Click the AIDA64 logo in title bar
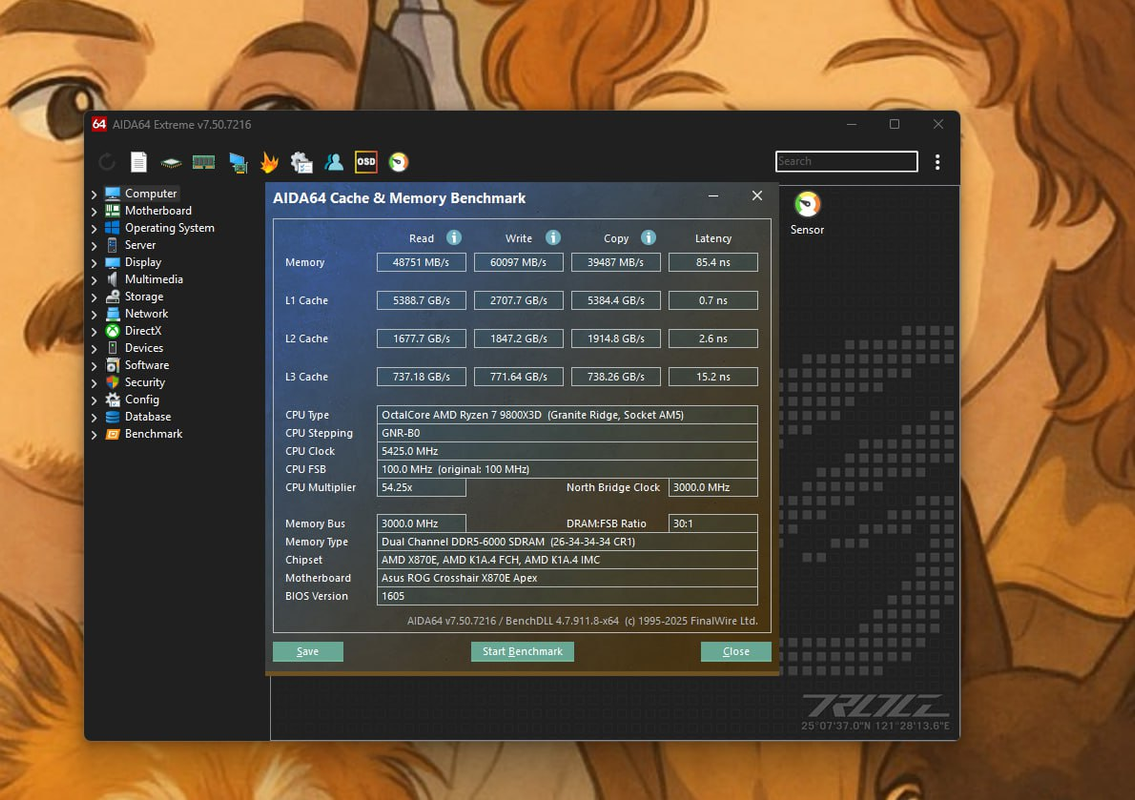Viewport: 1135px width, 800px height. click(99, 125)
